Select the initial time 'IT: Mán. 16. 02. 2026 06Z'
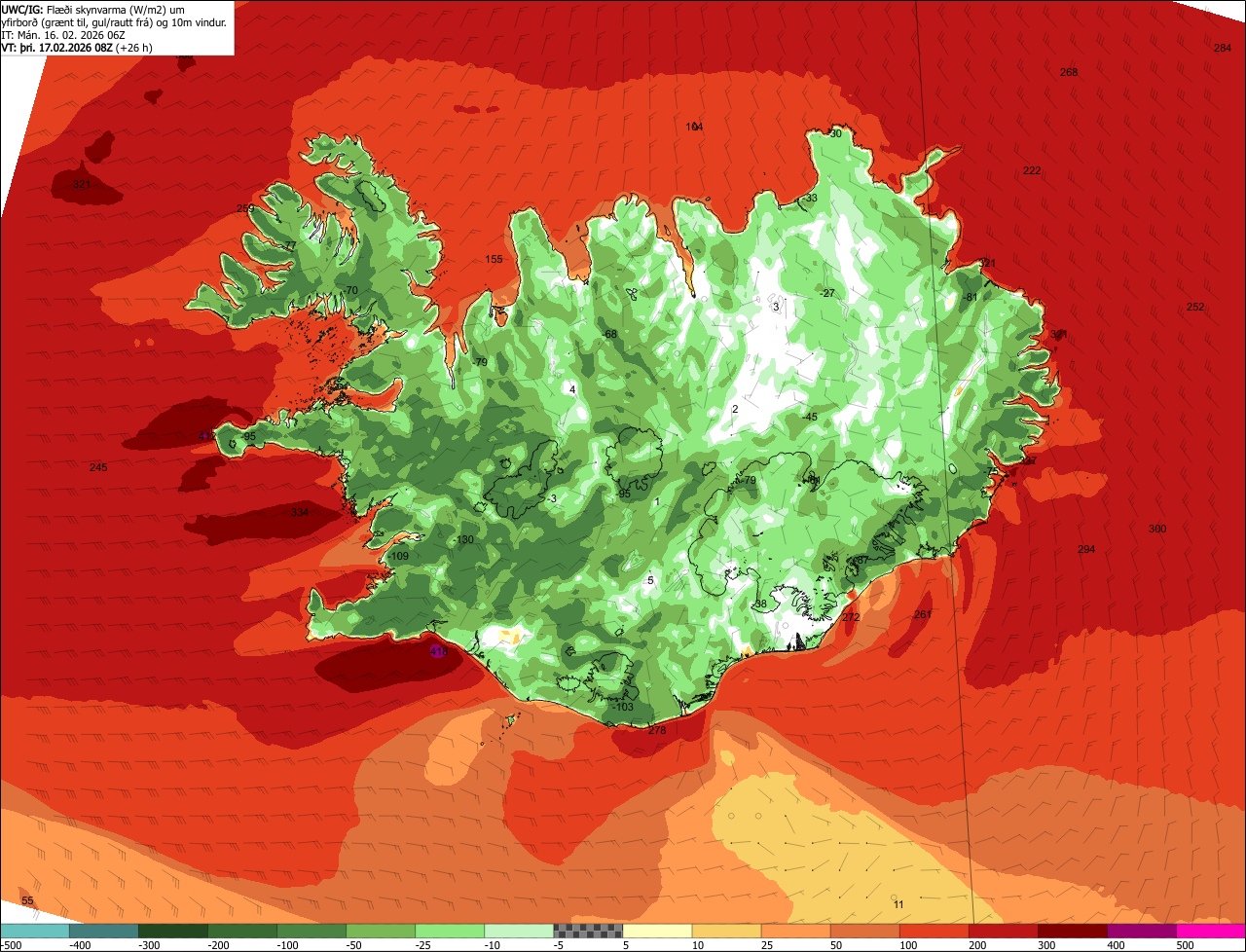 [64, 34]
